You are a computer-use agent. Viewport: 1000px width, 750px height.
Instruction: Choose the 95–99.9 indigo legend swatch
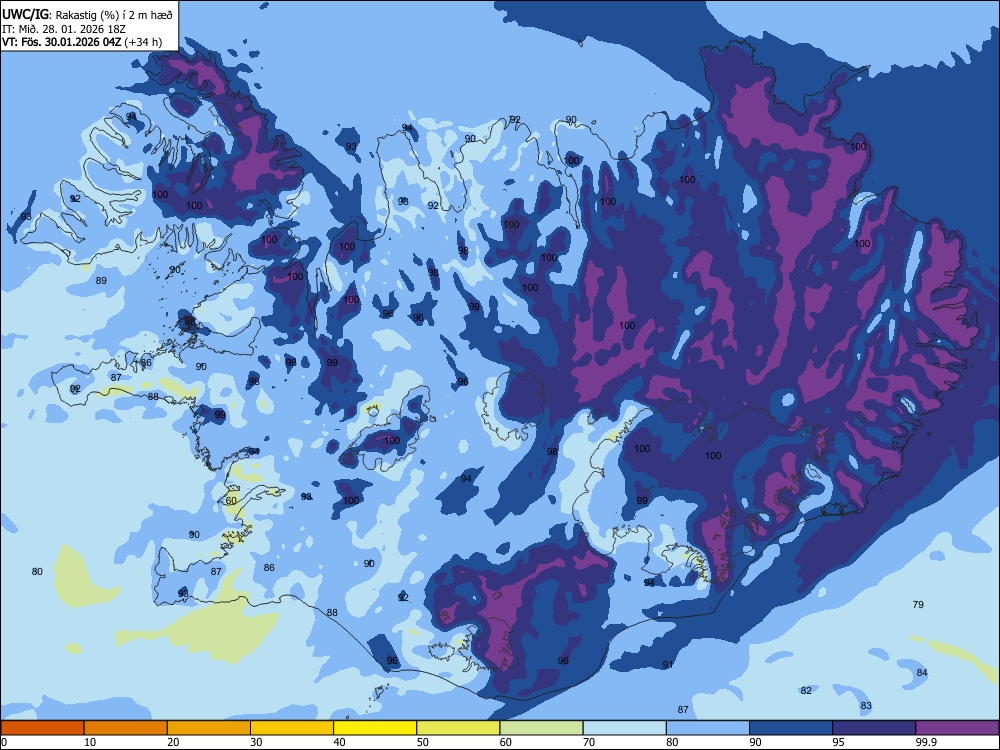874,728
